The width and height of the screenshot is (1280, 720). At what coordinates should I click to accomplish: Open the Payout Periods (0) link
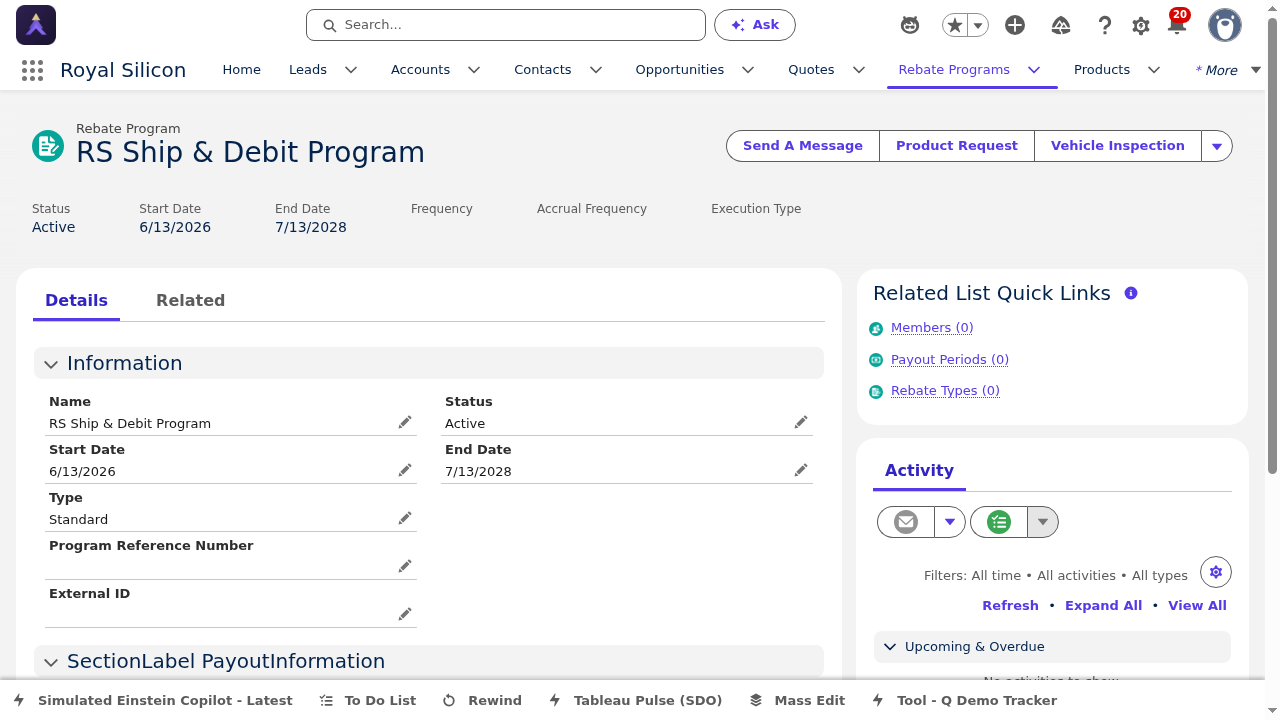pyautogui.click(x=950, y=360)
